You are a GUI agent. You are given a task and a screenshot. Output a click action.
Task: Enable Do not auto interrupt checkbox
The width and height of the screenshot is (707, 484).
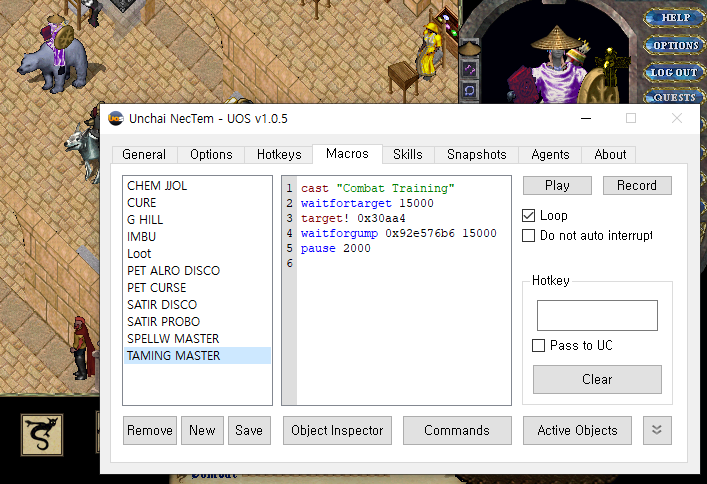pos(528,235)
